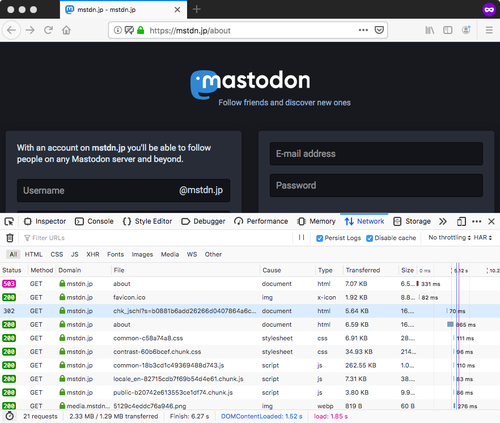The width and height of the screenshot is (500, 423).
Task: Open a new tab with the plus button
Action: pyautogui.click(x=197, y=9)
